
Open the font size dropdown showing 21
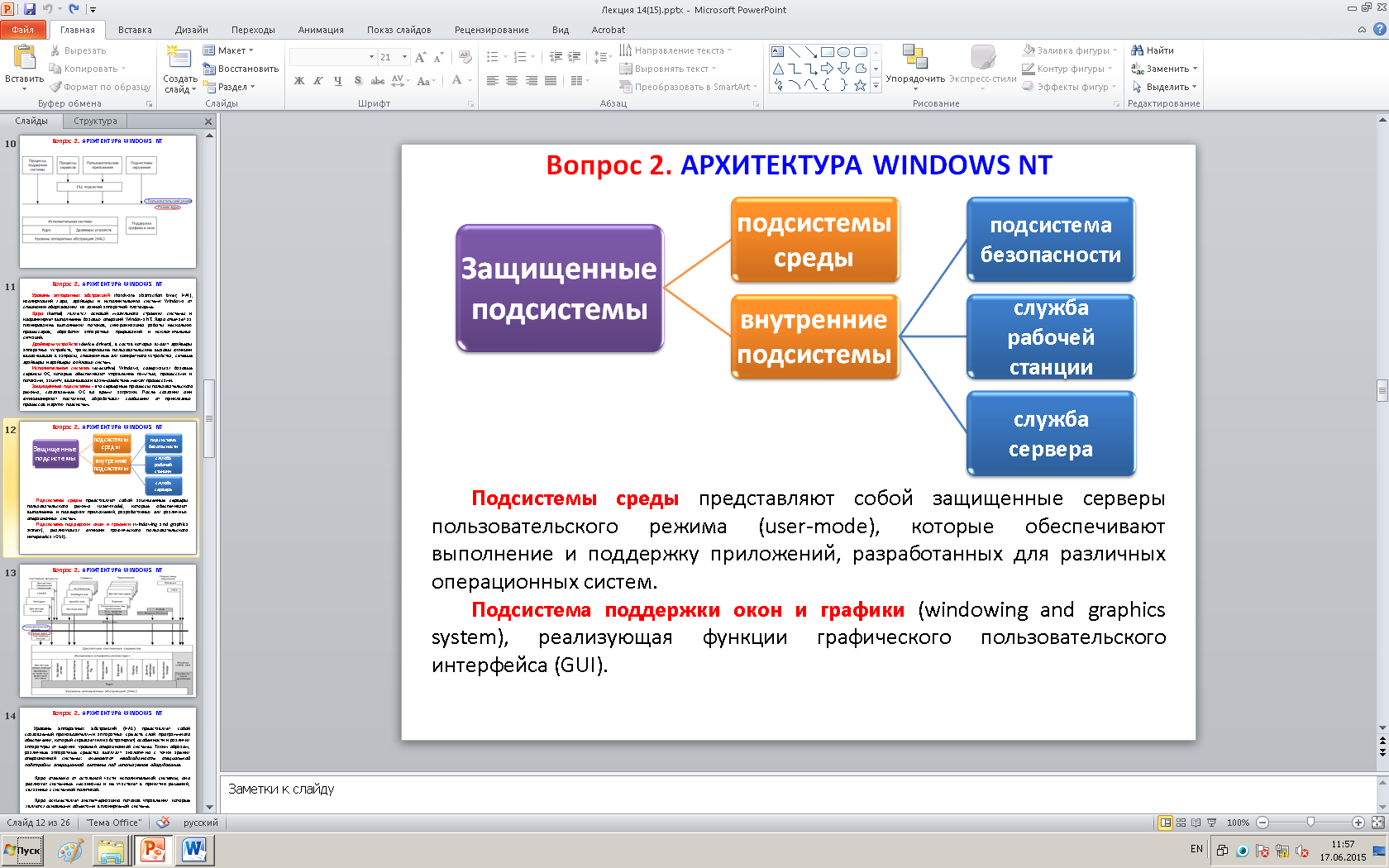pyautogui.click(x=405, y=57)
